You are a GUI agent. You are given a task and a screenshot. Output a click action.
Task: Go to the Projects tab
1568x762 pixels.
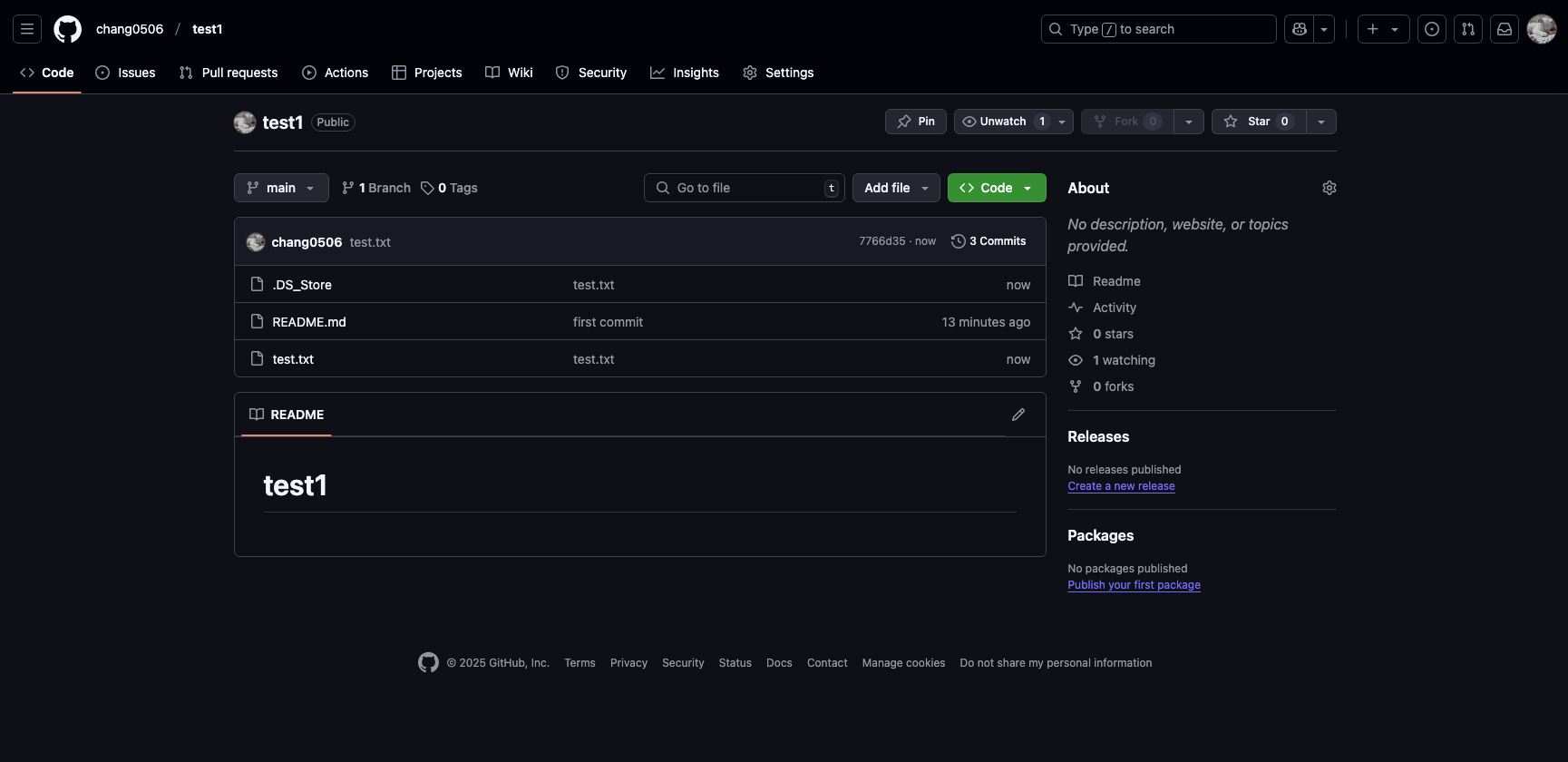point(426,73)
